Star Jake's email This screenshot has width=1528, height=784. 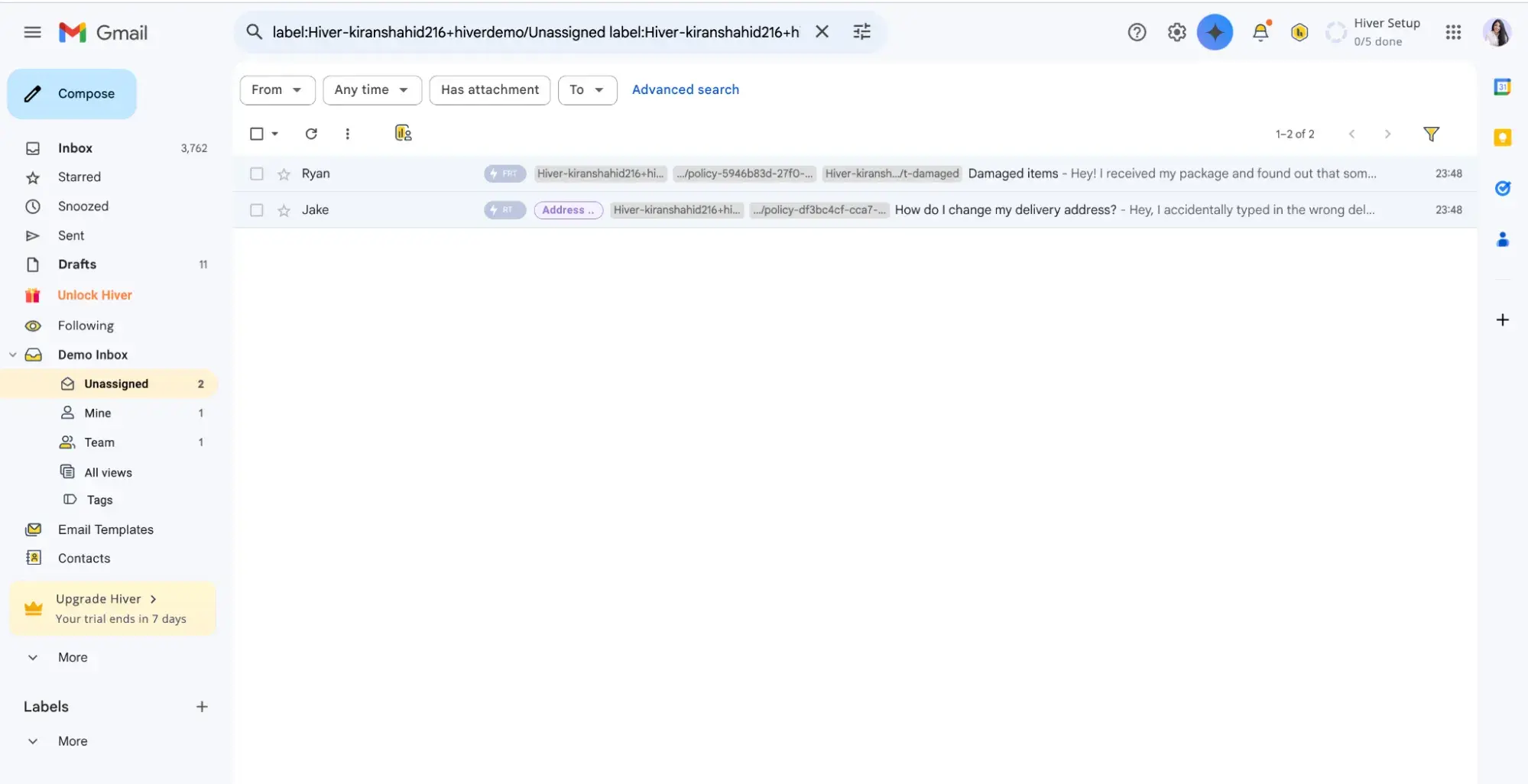click(x=284, y=210)
